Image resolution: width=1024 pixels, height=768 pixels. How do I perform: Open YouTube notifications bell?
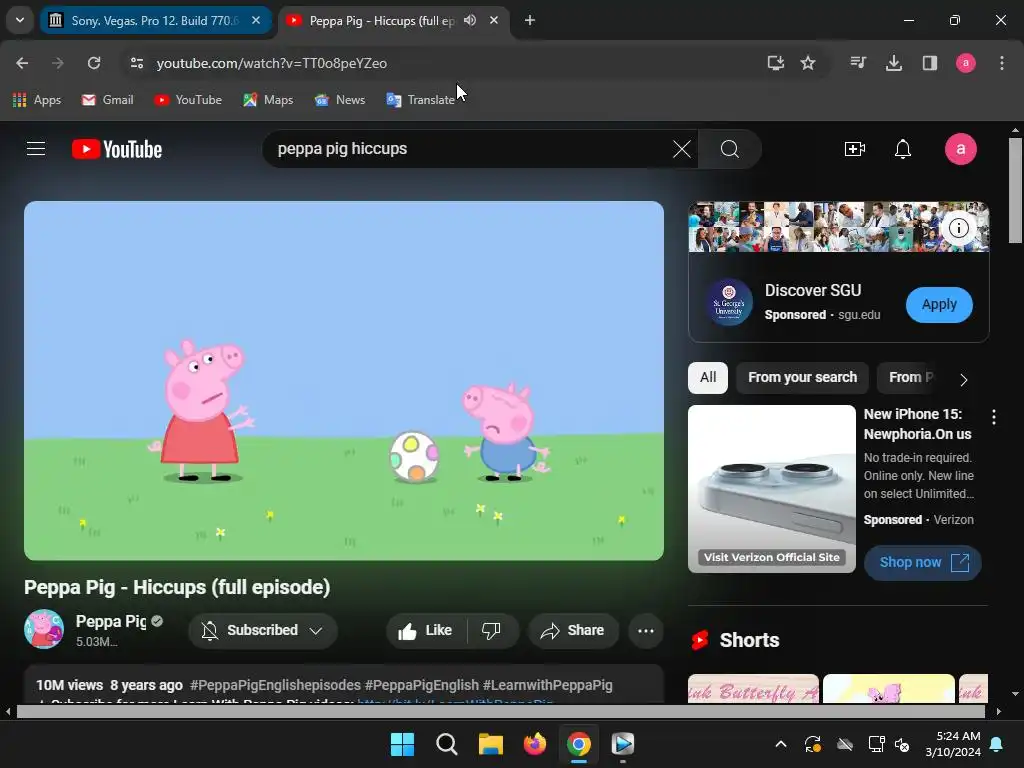click(x=903, y=149)
